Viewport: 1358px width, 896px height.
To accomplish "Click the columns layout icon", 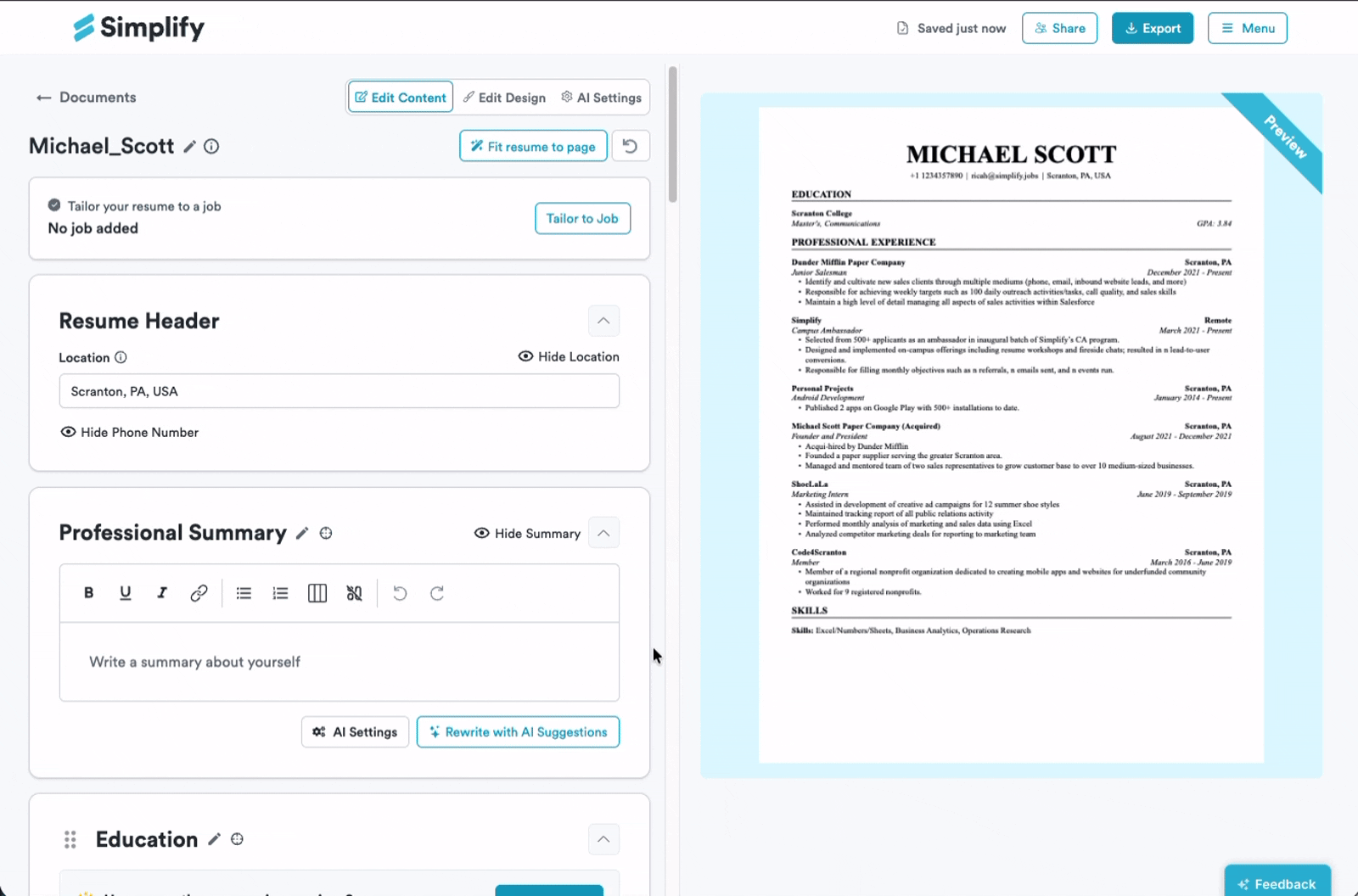I will coord(317,593).
